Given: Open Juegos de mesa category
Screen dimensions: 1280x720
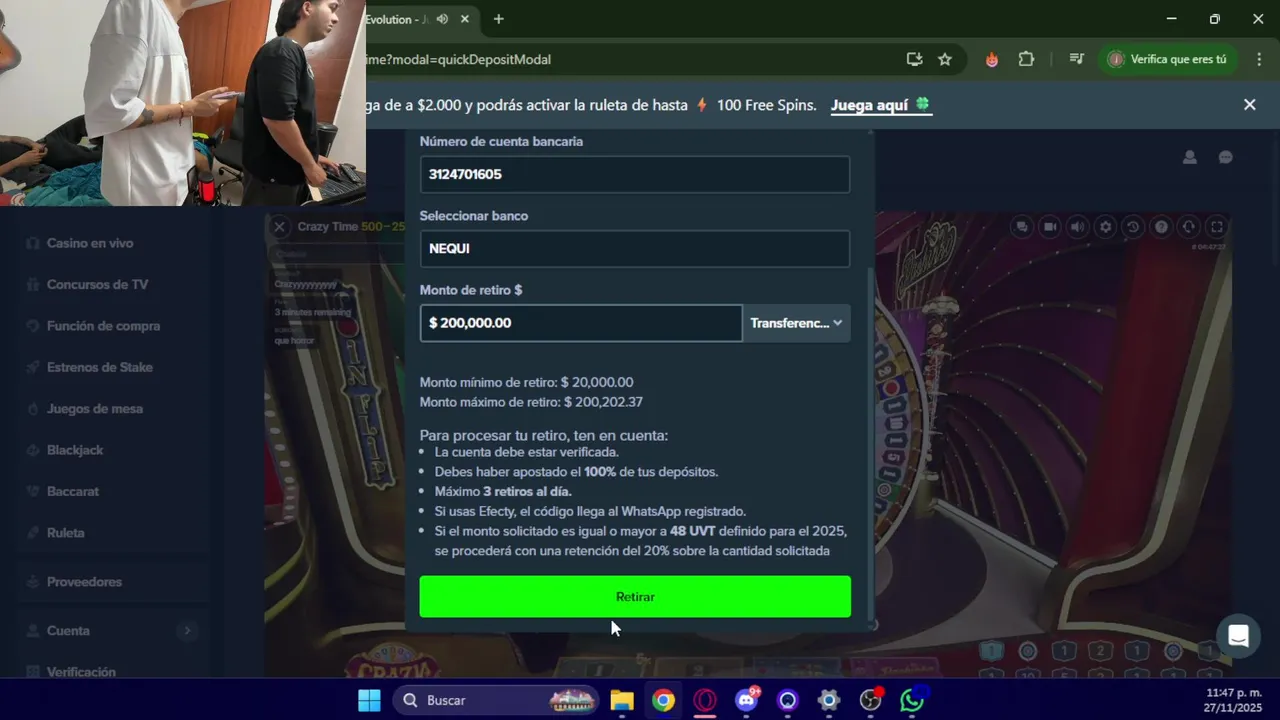Looking at the screenshot, I should 95,408.
